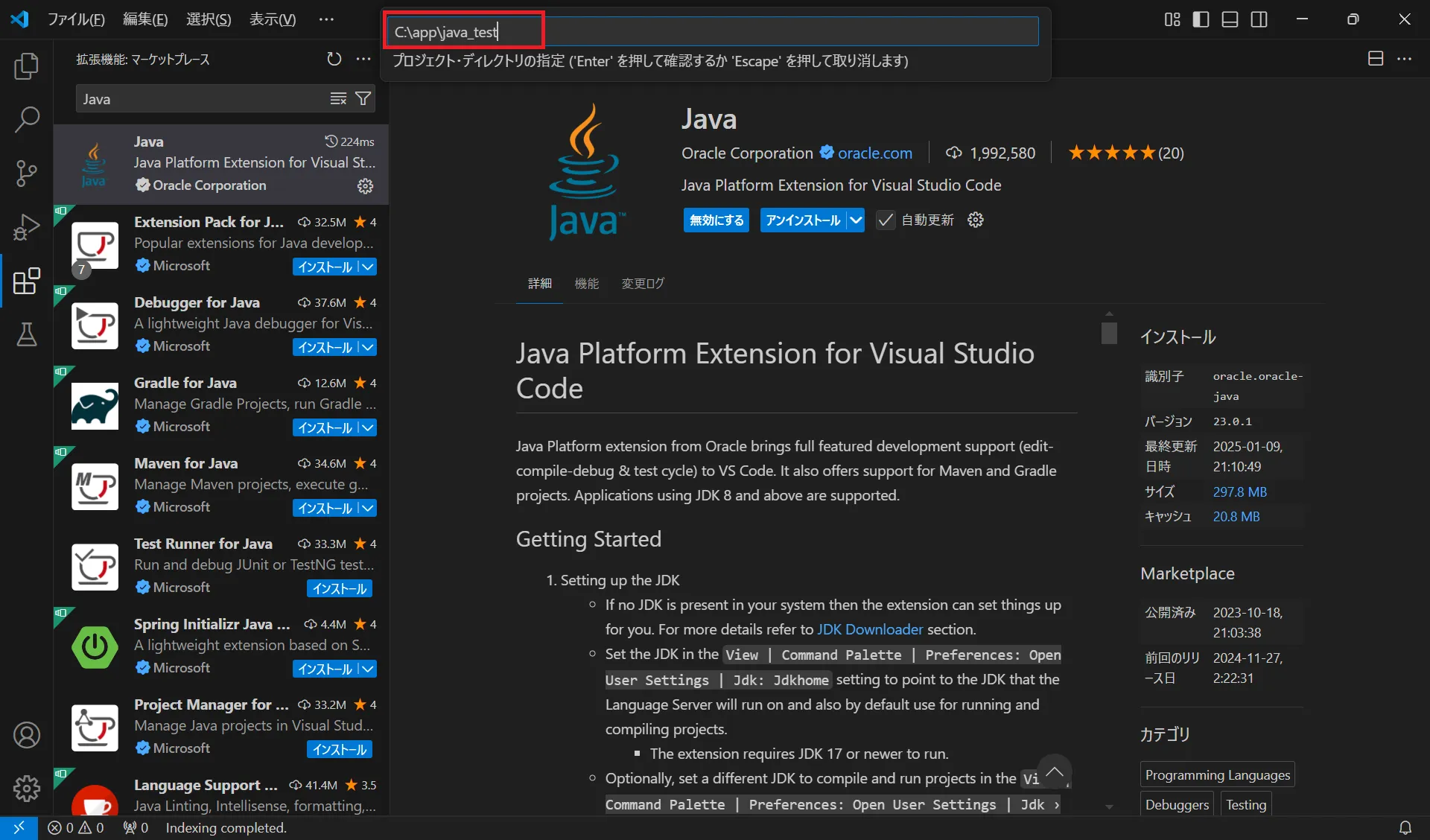Install Test Runner for Java
This screenshot has width=1430, height=840.
pos(340,588)
